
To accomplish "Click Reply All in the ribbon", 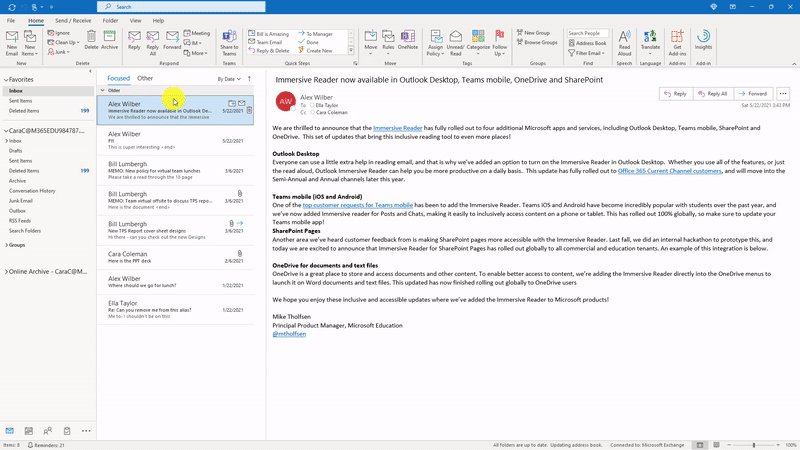I will (153, 43).
